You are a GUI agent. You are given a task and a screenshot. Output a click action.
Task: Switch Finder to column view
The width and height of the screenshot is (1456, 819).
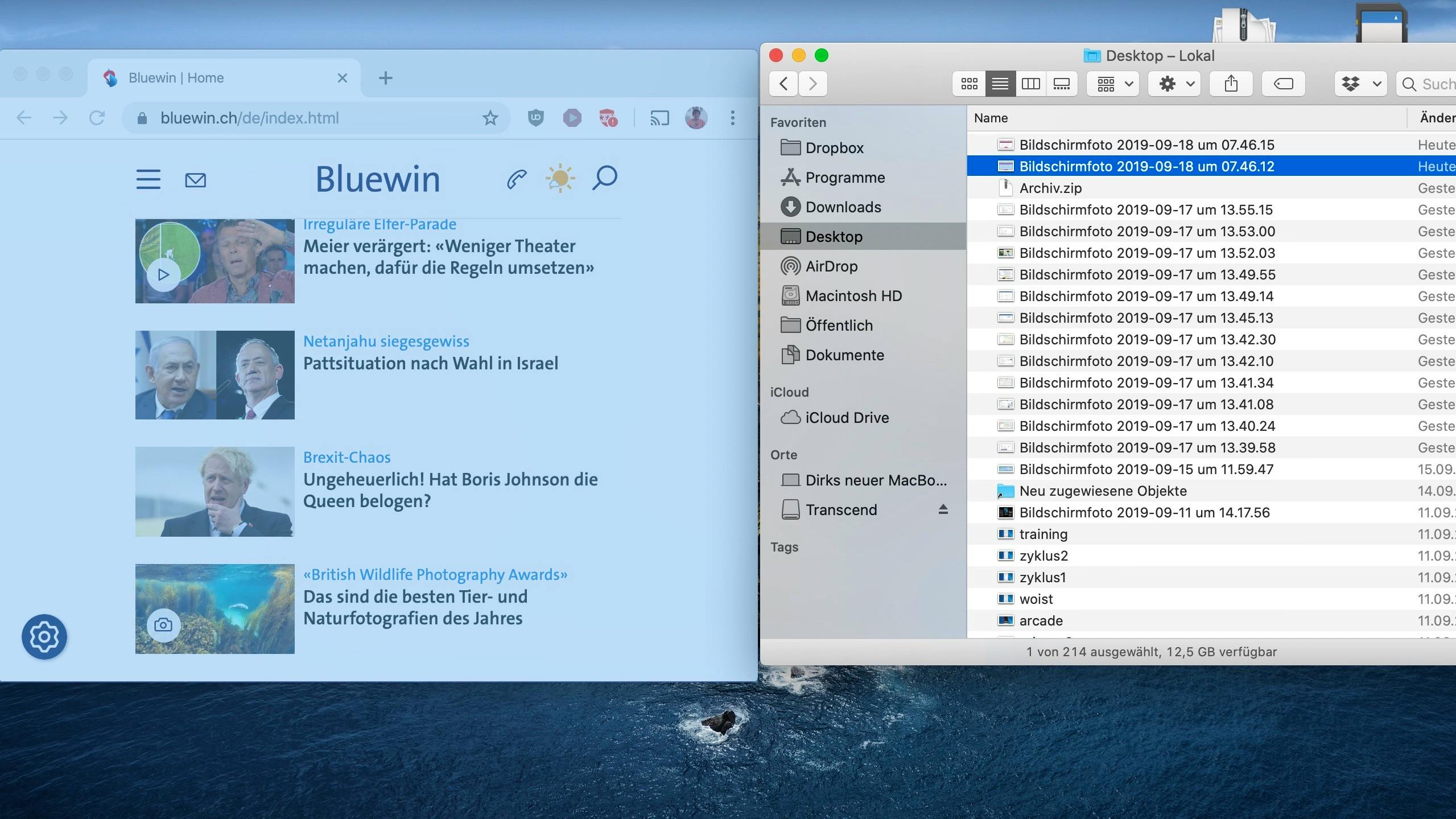coord(1030,84)
